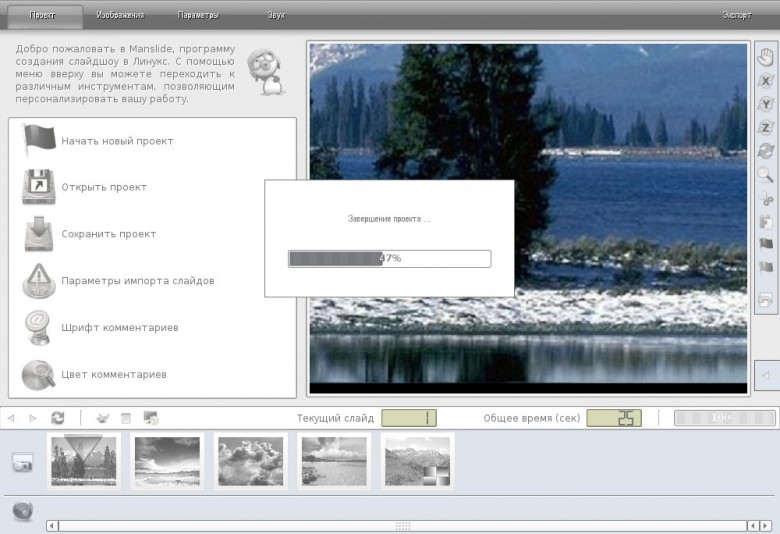Click the magnifier disc comment color icon

point(39,375)
